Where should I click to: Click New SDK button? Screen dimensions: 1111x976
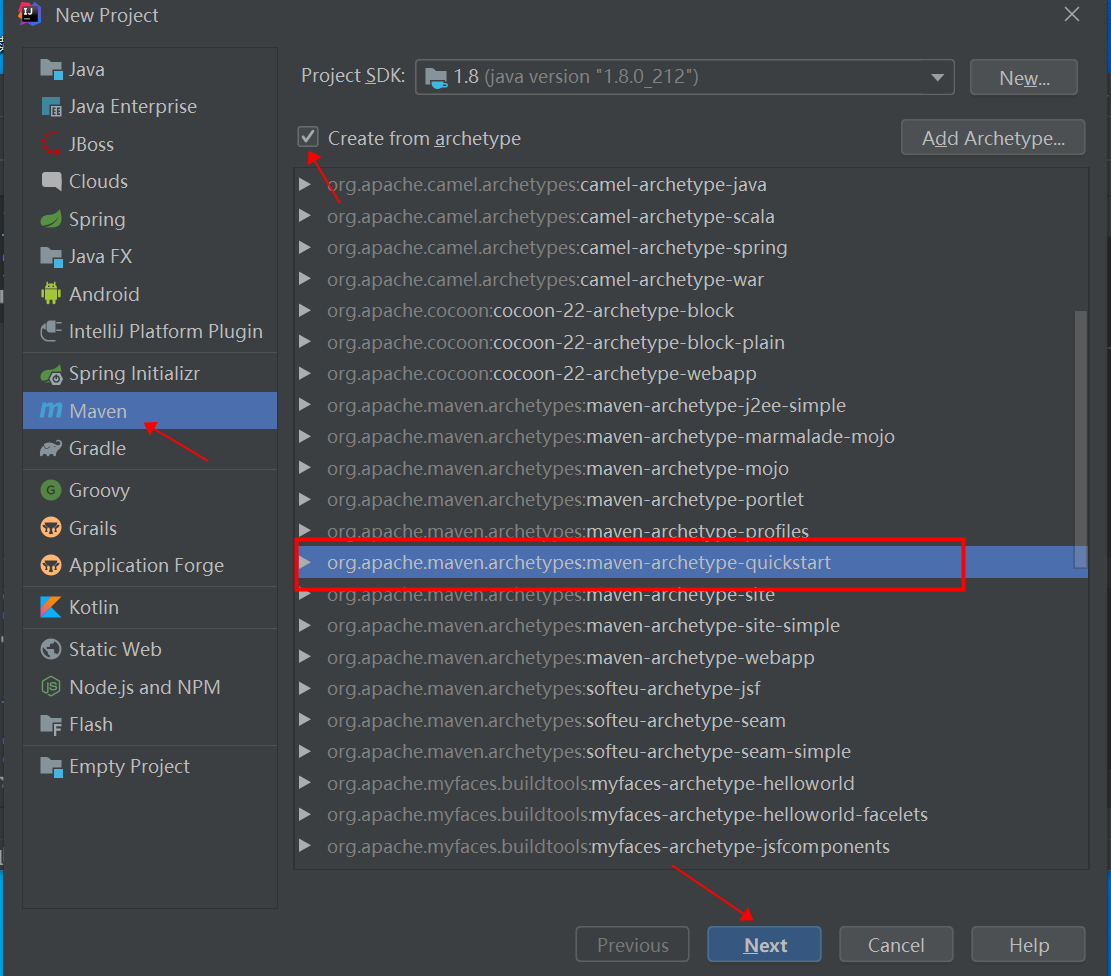[1024, 77]
